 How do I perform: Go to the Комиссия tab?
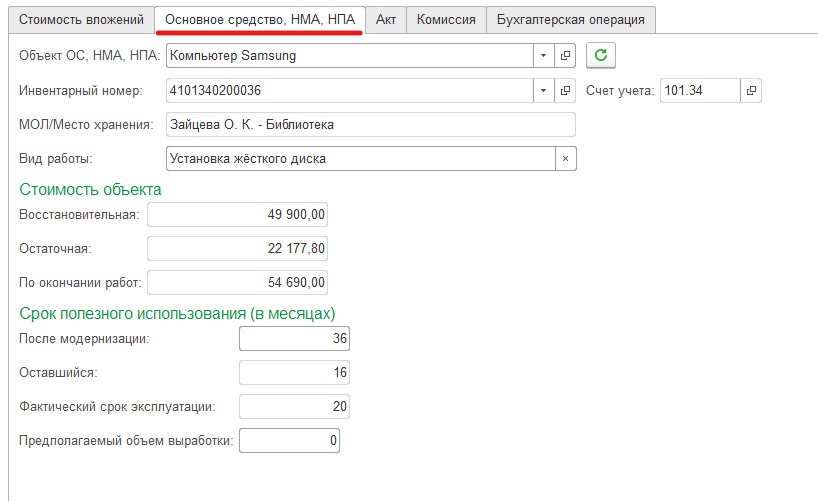446,19
